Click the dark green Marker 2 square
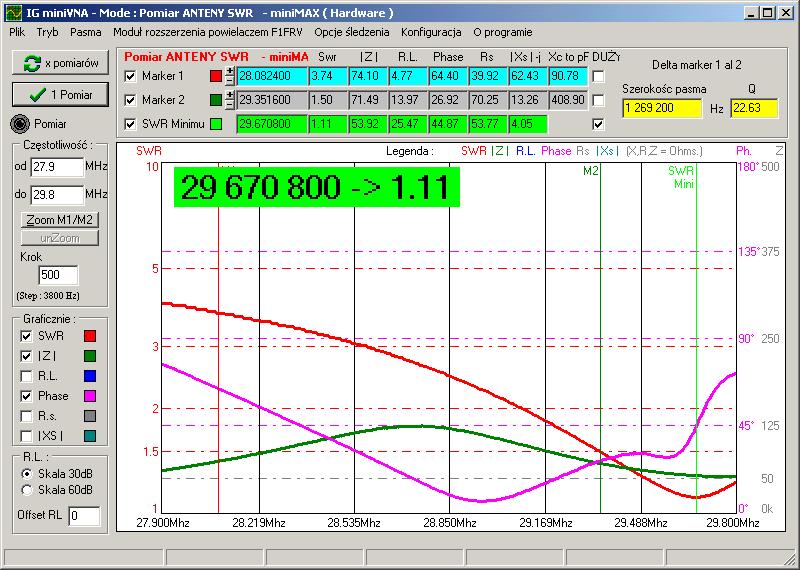Viewport: 800px width, 570px height. 217,100
